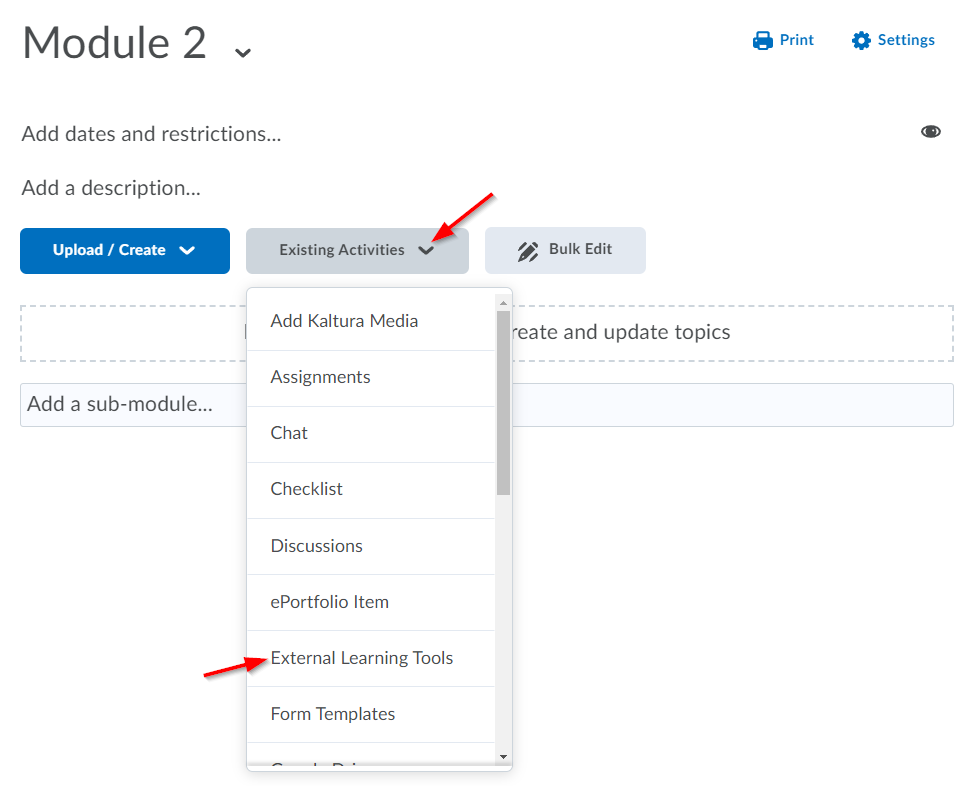Collapse the Existing Activities dropdown

(357, 250)
